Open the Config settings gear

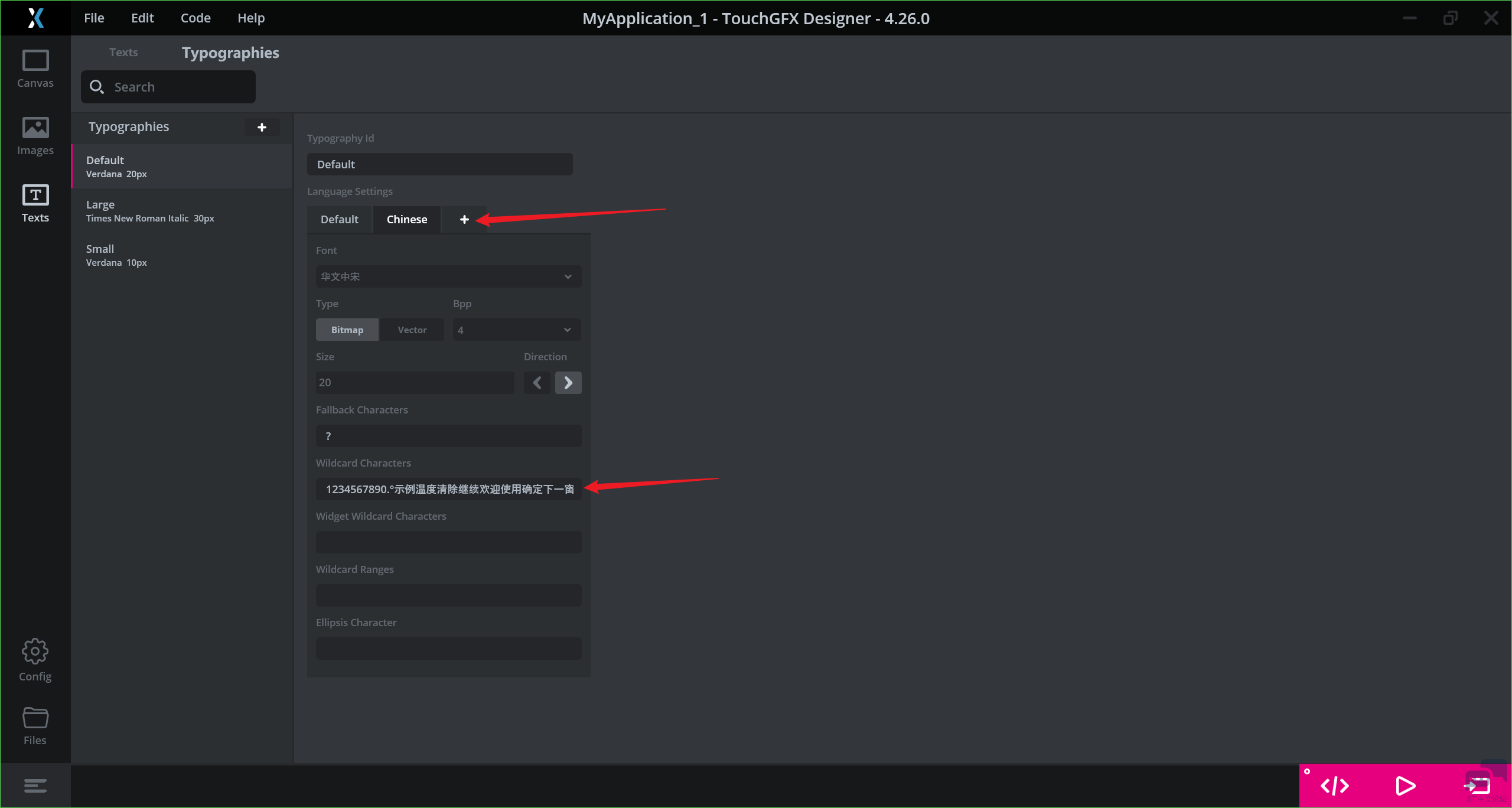35,660
